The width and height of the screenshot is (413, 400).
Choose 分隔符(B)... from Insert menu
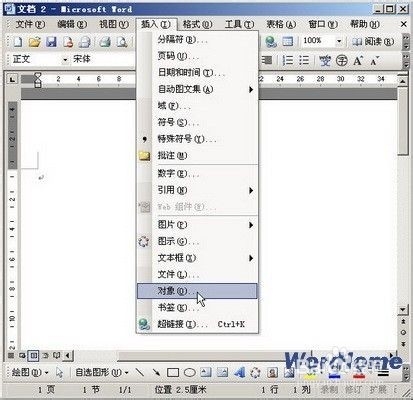[197, 40]
